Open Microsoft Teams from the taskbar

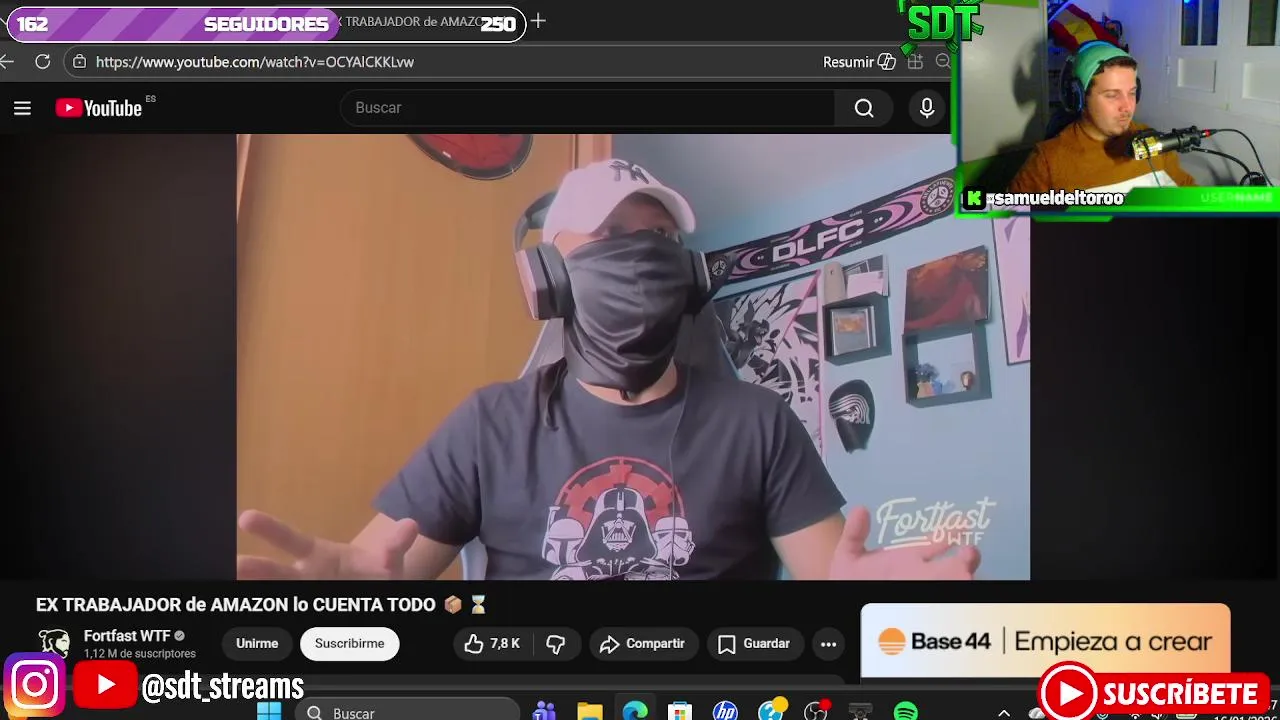[545, 711]
